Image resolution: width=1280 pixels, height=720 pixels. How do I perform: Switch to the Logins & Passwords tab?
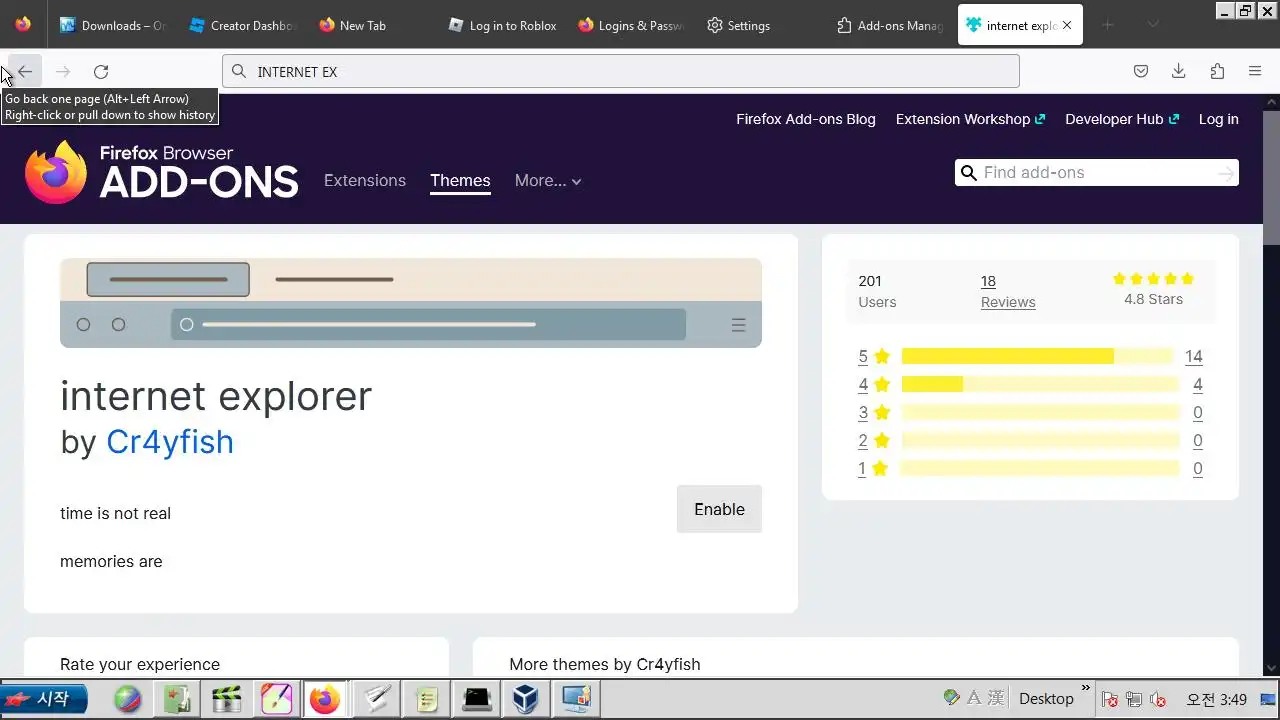pyautogui.click(x=630, y=25)
